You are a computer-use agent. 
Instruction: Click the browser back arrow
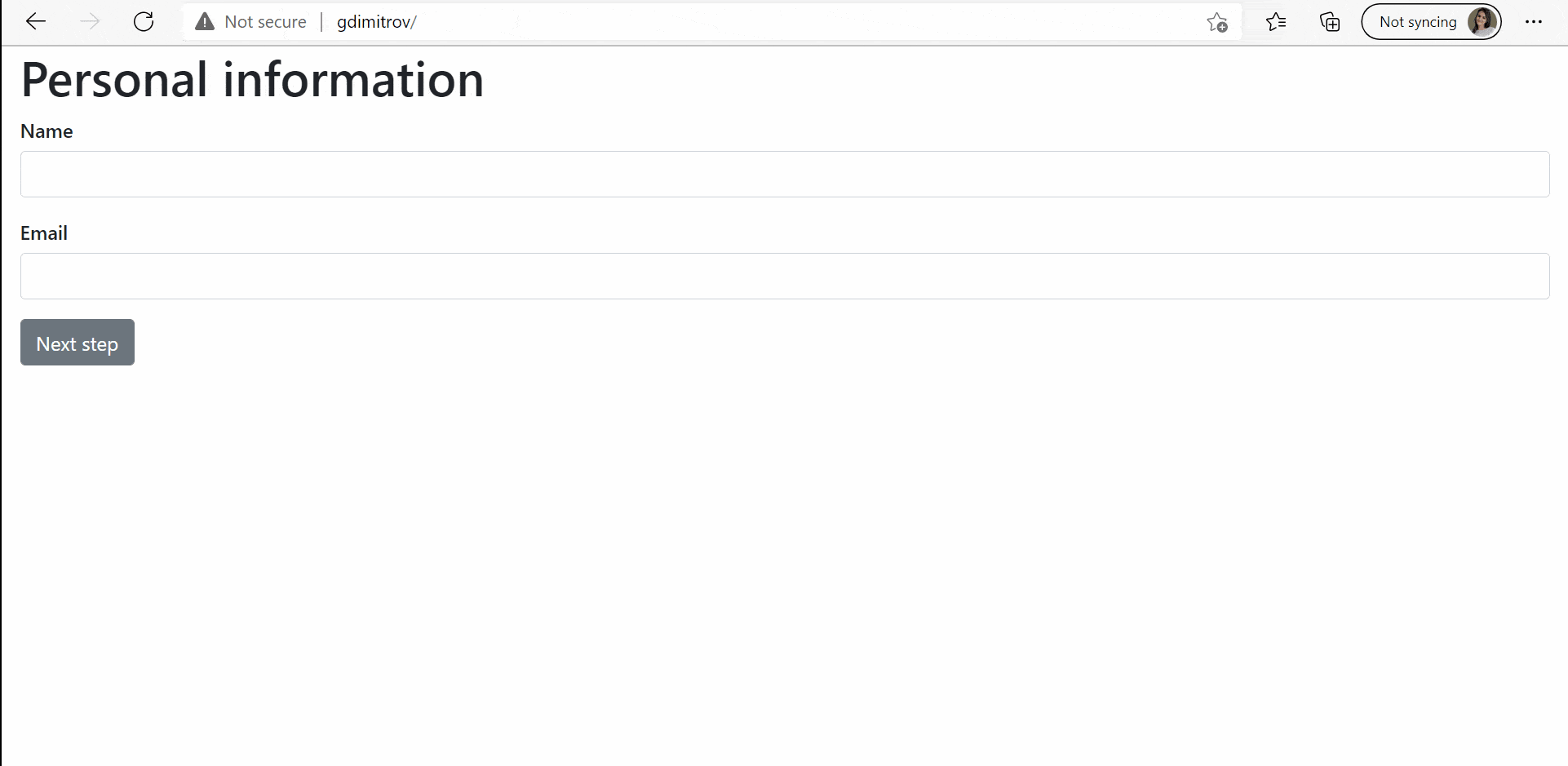click(36, 22)
